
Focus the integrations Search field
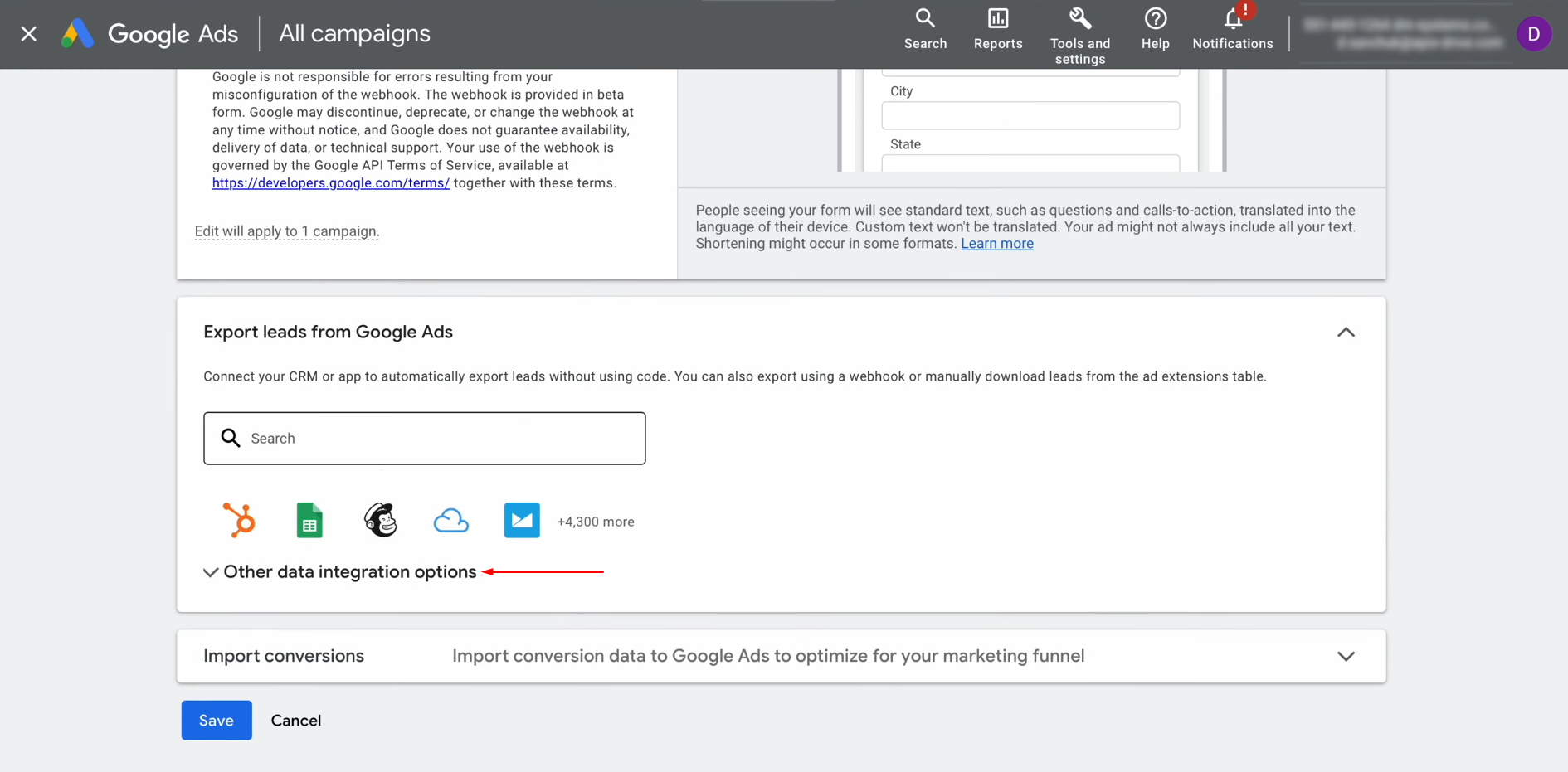tap(425, 439)
